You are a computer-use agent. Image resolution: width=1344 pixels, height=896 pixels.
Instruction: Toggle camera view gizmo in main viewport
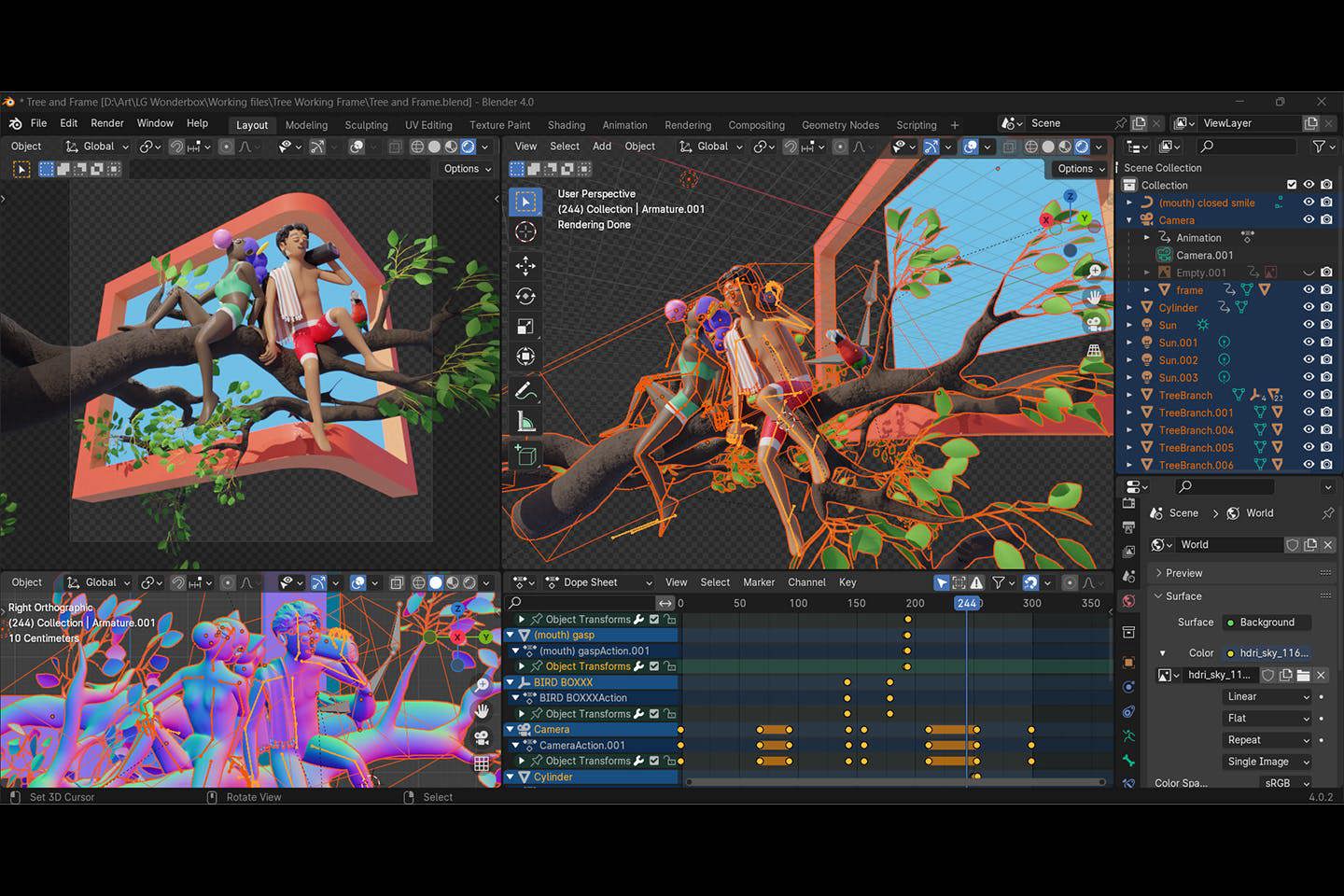pos(1094,323)
